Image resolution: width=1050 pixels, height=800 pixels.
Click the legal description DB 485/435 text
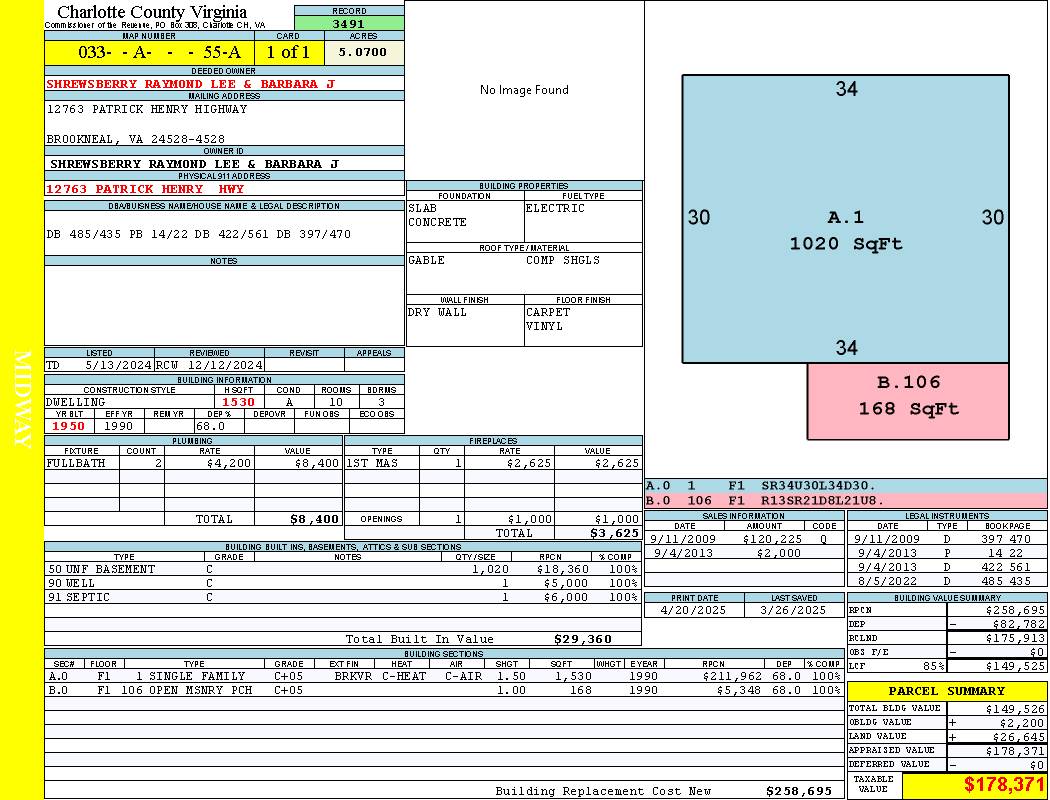coord(199,234)
